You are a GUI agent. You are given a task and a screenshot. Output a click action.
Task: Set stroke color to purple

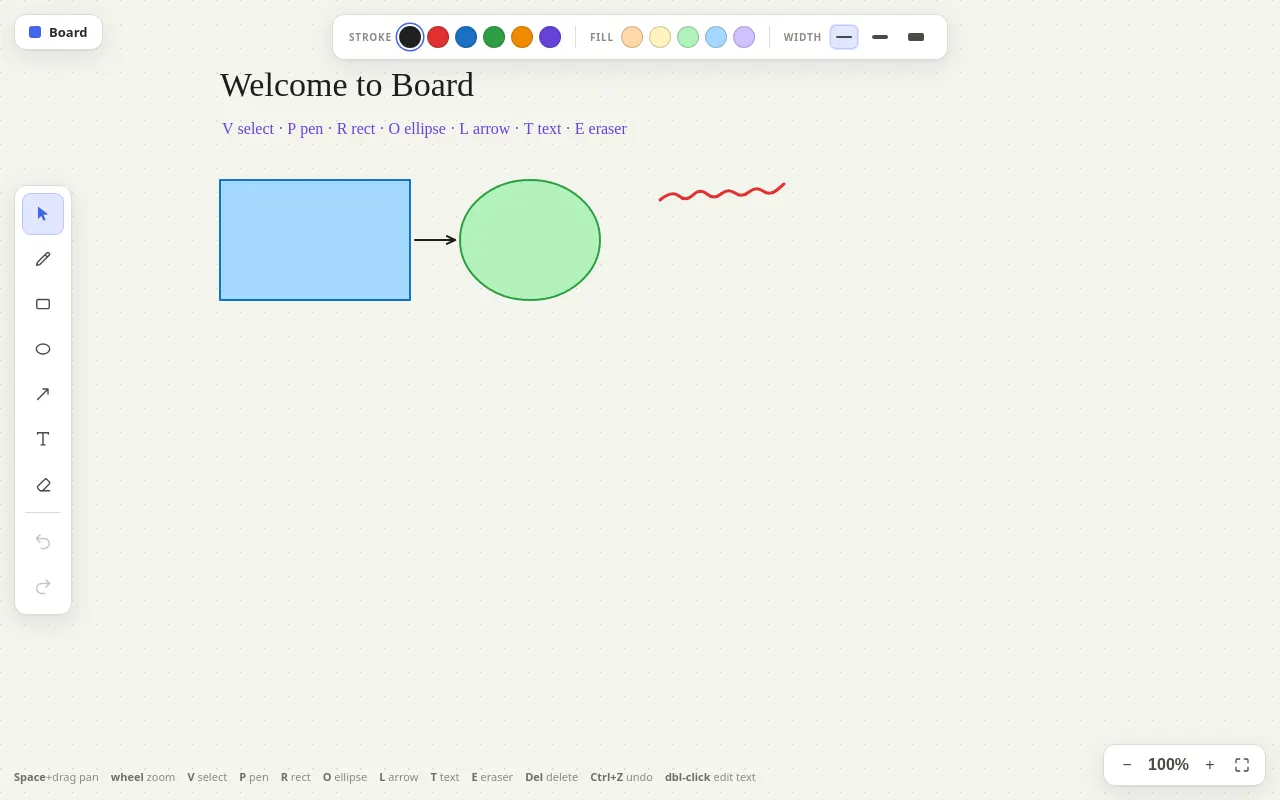[x=550, y=37]
